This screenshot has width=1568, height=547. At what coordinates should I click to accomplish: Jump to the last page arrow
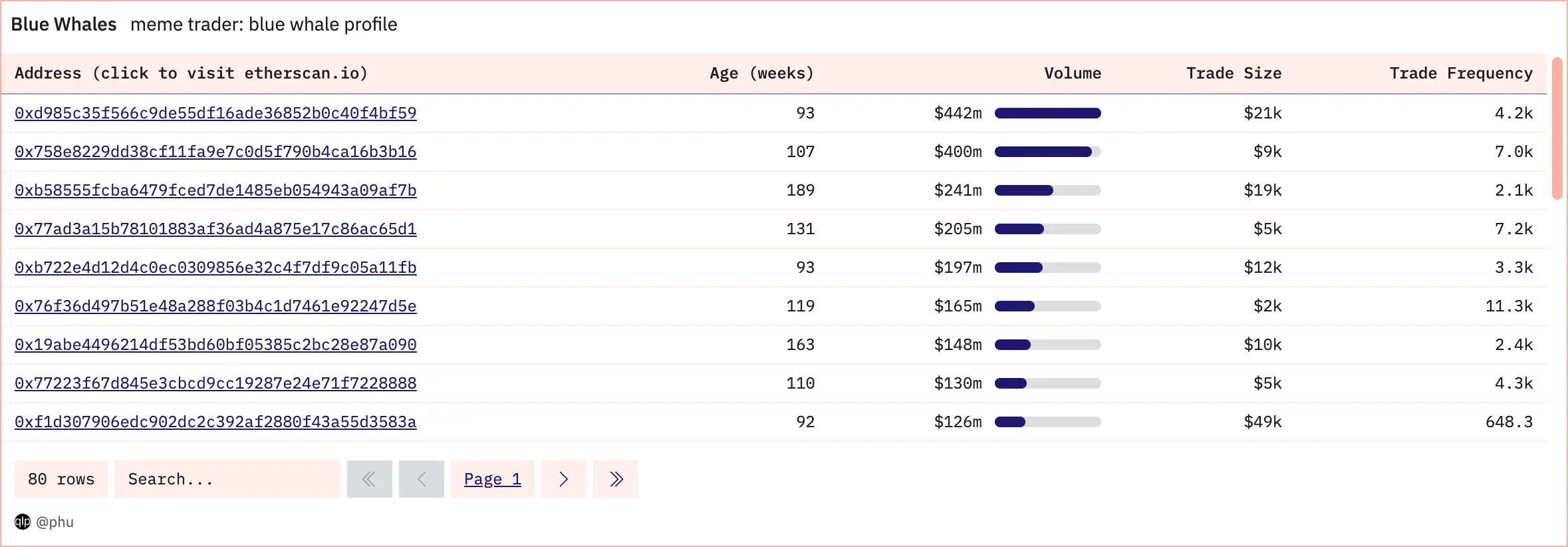click(616, 479)
